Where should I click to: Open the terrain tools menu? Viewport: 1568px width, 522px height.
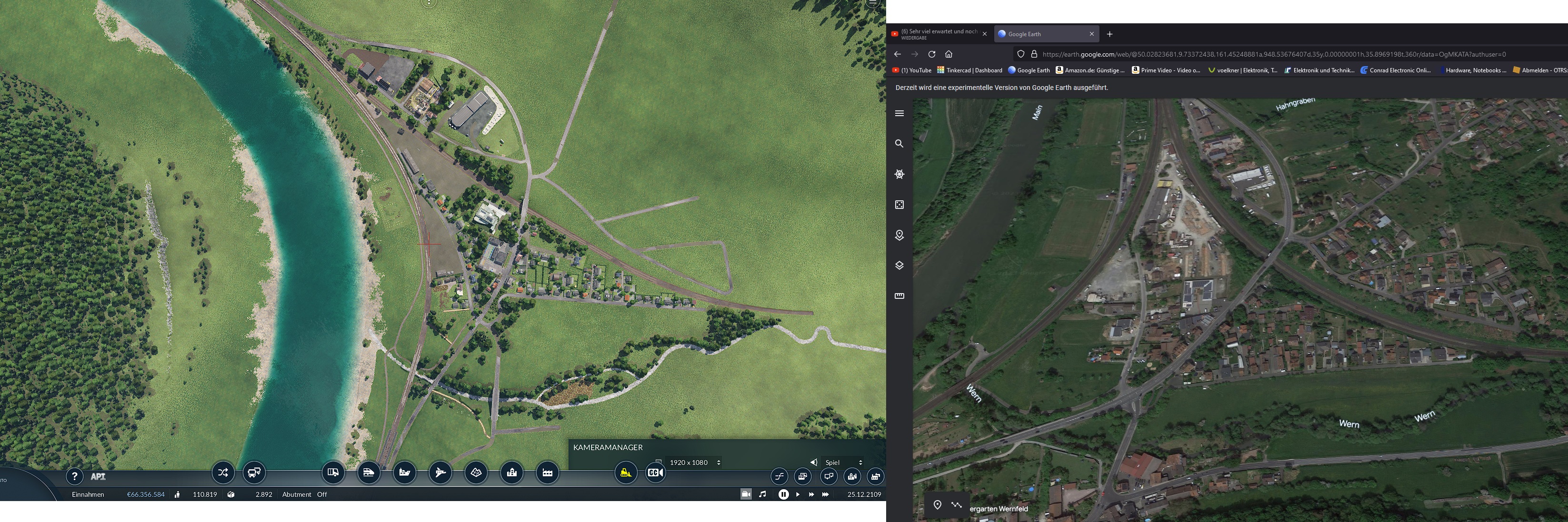[476, 473]
